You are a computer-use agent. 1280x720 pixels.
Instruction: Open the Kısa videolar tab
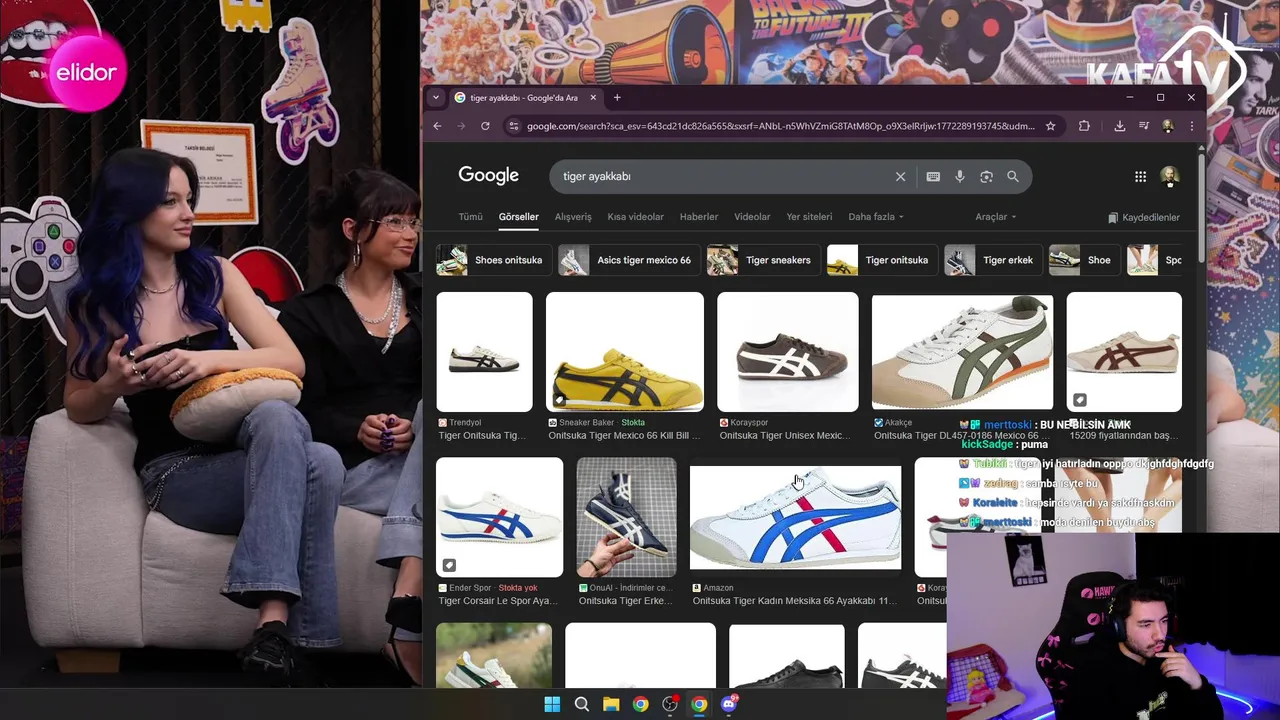pyautogui.click(x=635, y=217)
